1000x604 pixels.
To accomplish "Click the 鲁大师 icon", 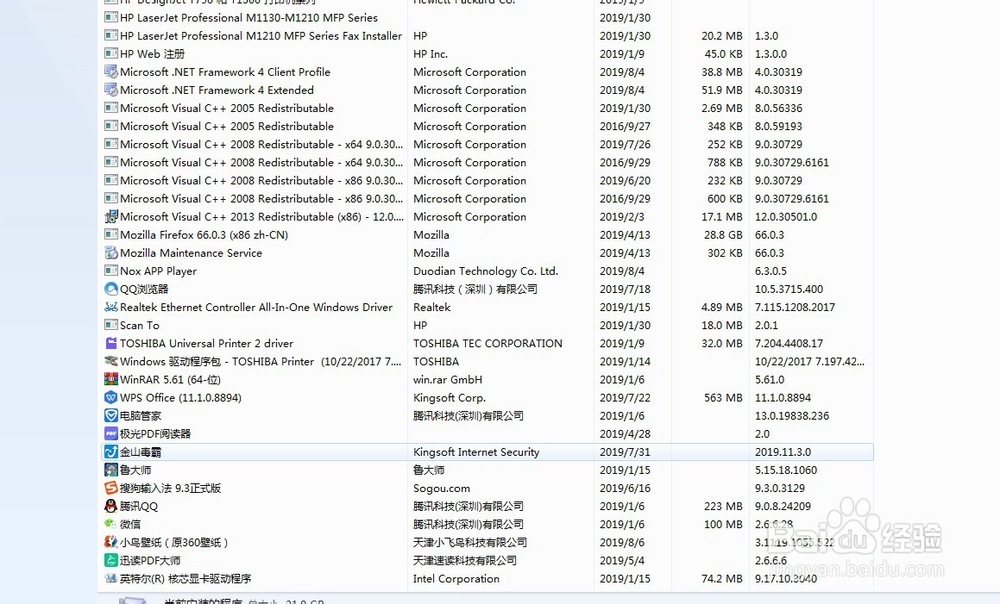I will click(111, 470).
